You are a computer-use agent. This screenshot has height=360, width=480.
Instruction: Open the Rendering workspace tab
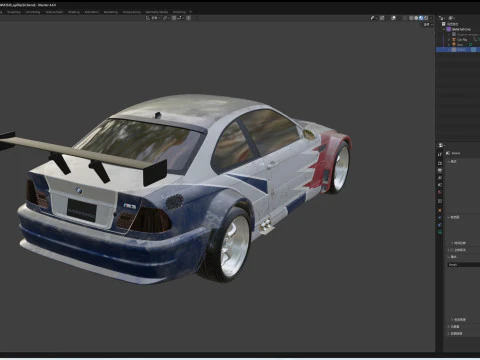(111, 12)
